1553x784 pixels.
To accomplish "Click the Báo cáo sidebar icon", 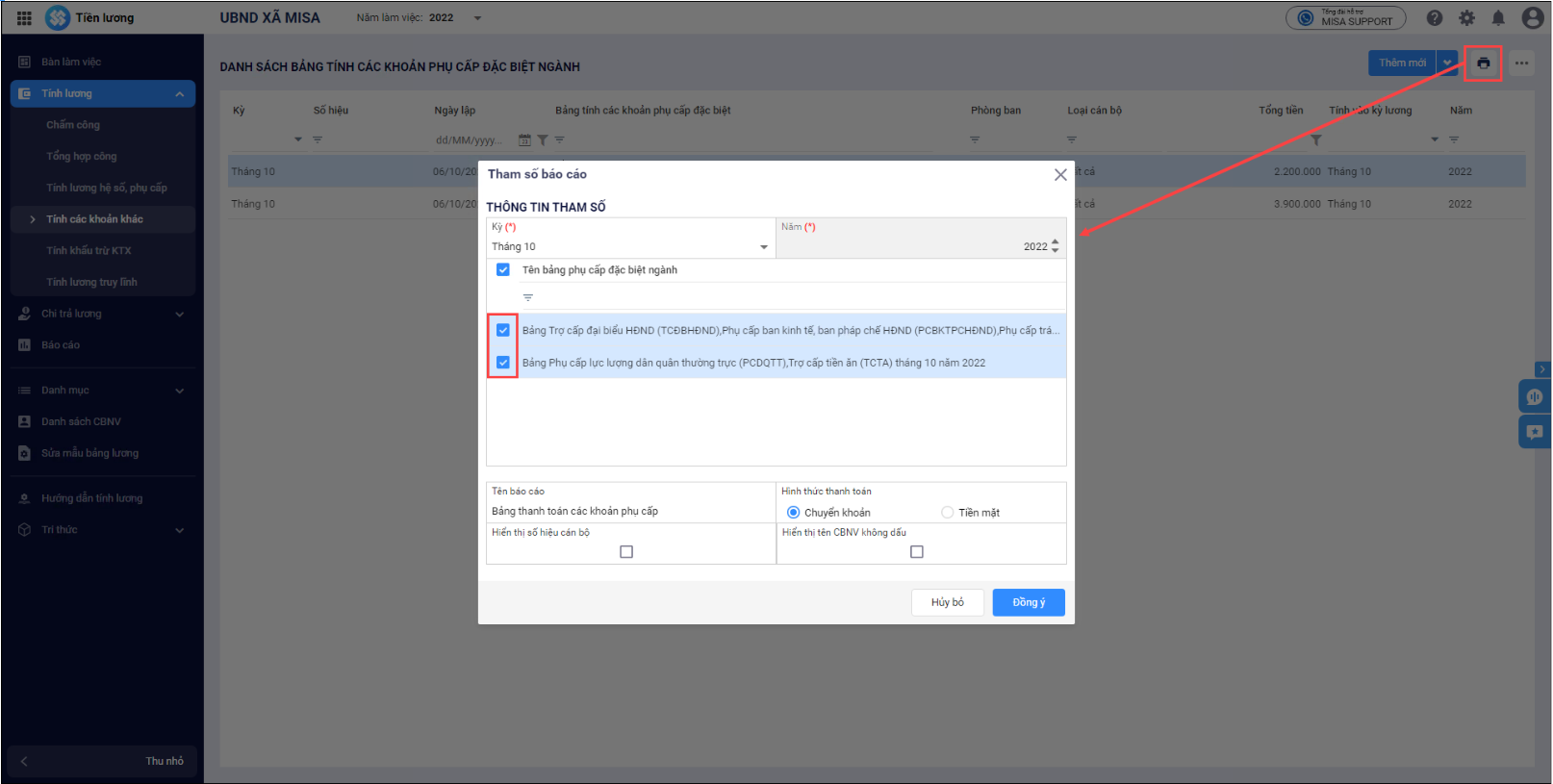I will tap(24, 344).
